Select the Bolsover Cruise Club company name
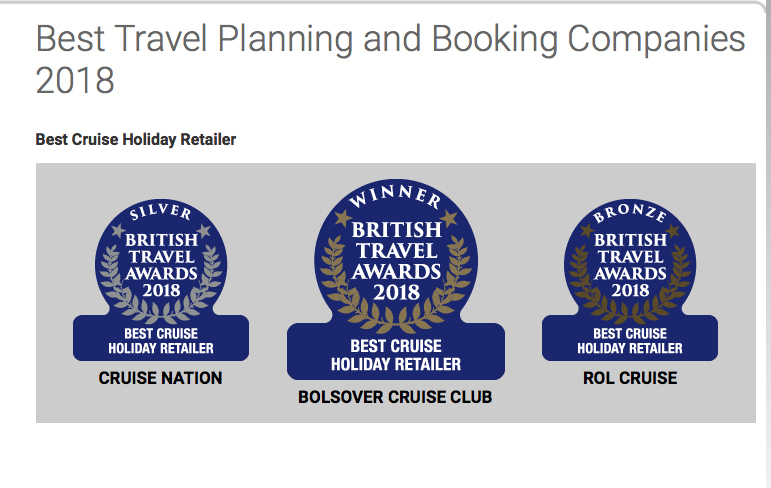Image resolution: width=771 pixels, height=488 pixels. pos(395,398)
